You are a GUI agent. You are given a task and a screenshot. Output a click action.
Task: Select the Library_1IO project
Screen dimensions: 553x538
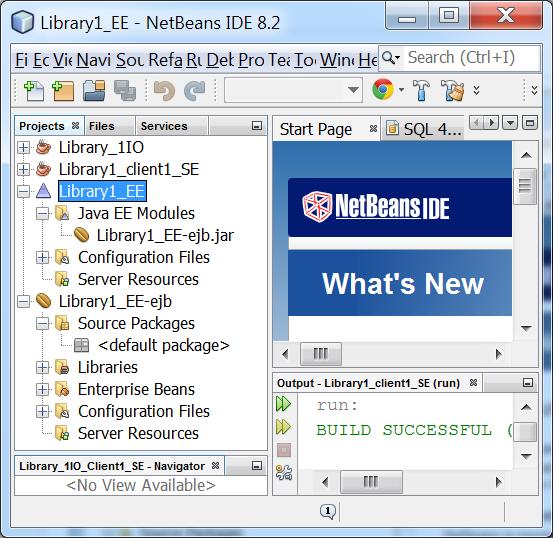101,147
